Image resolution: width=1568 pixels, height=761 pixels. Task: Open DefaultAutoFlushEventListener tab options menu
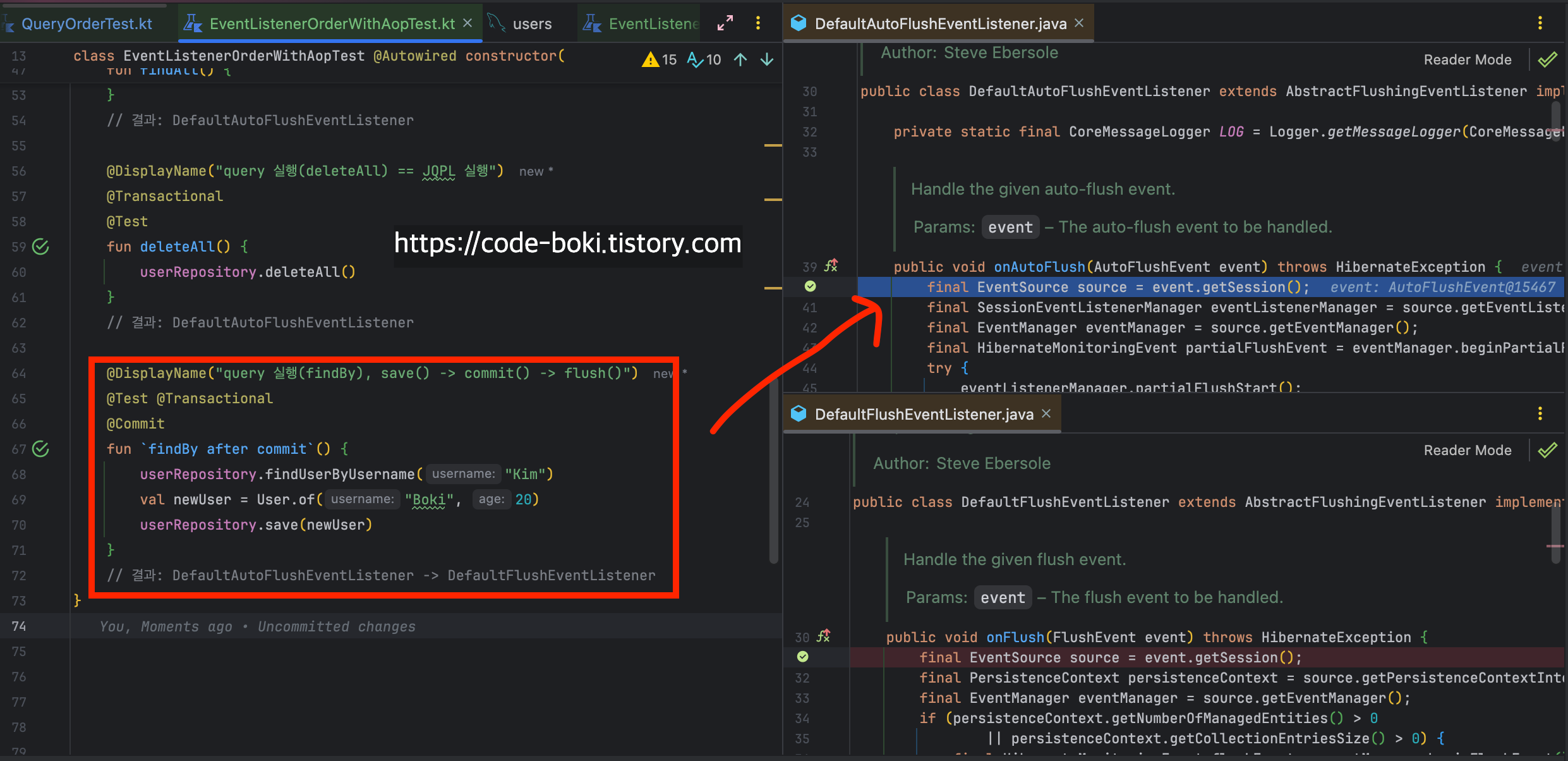[1540, 23]
